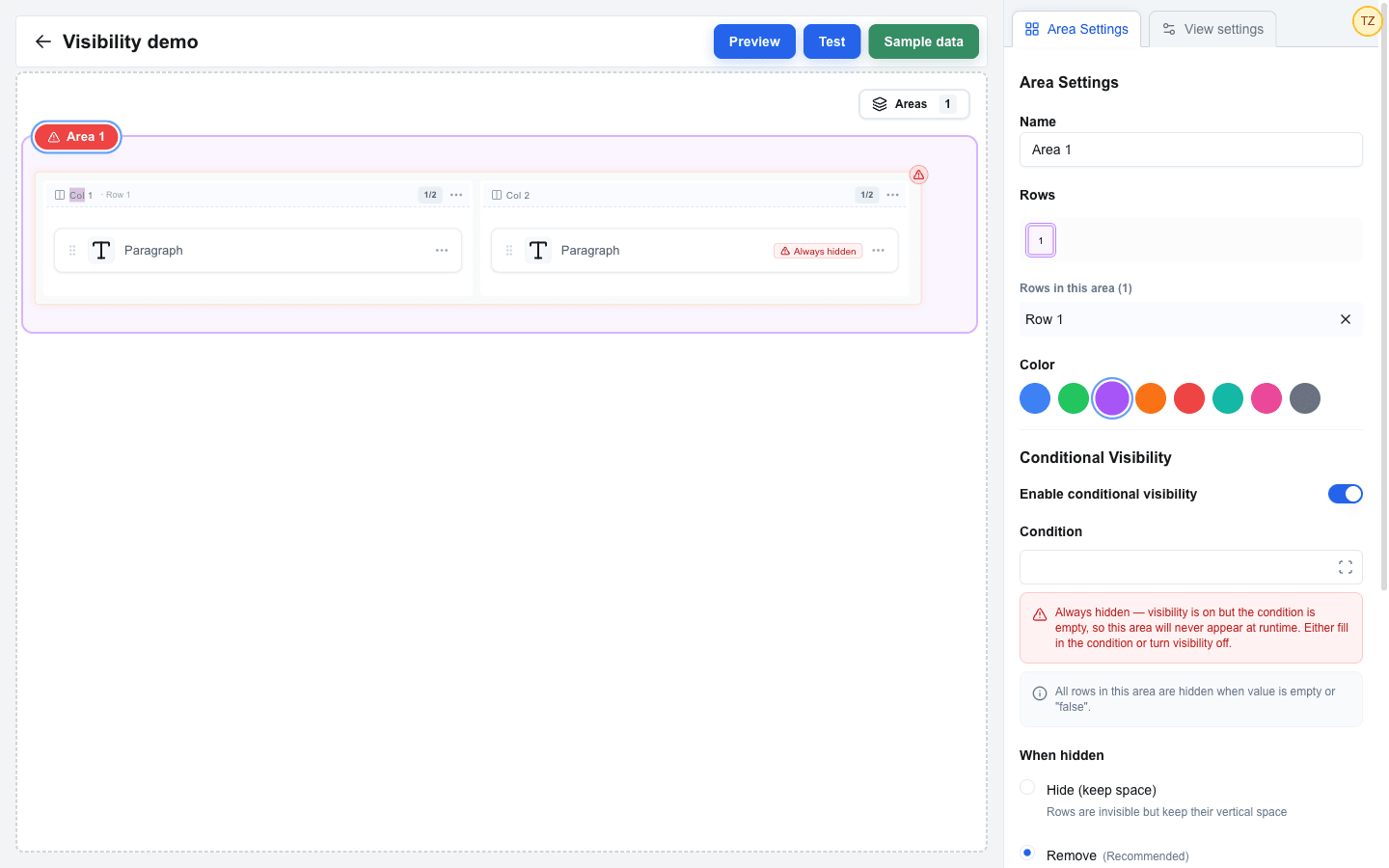1389x868 pixels.
Task: Pick the teal color swatch
Action: [x=1228, y=398]
